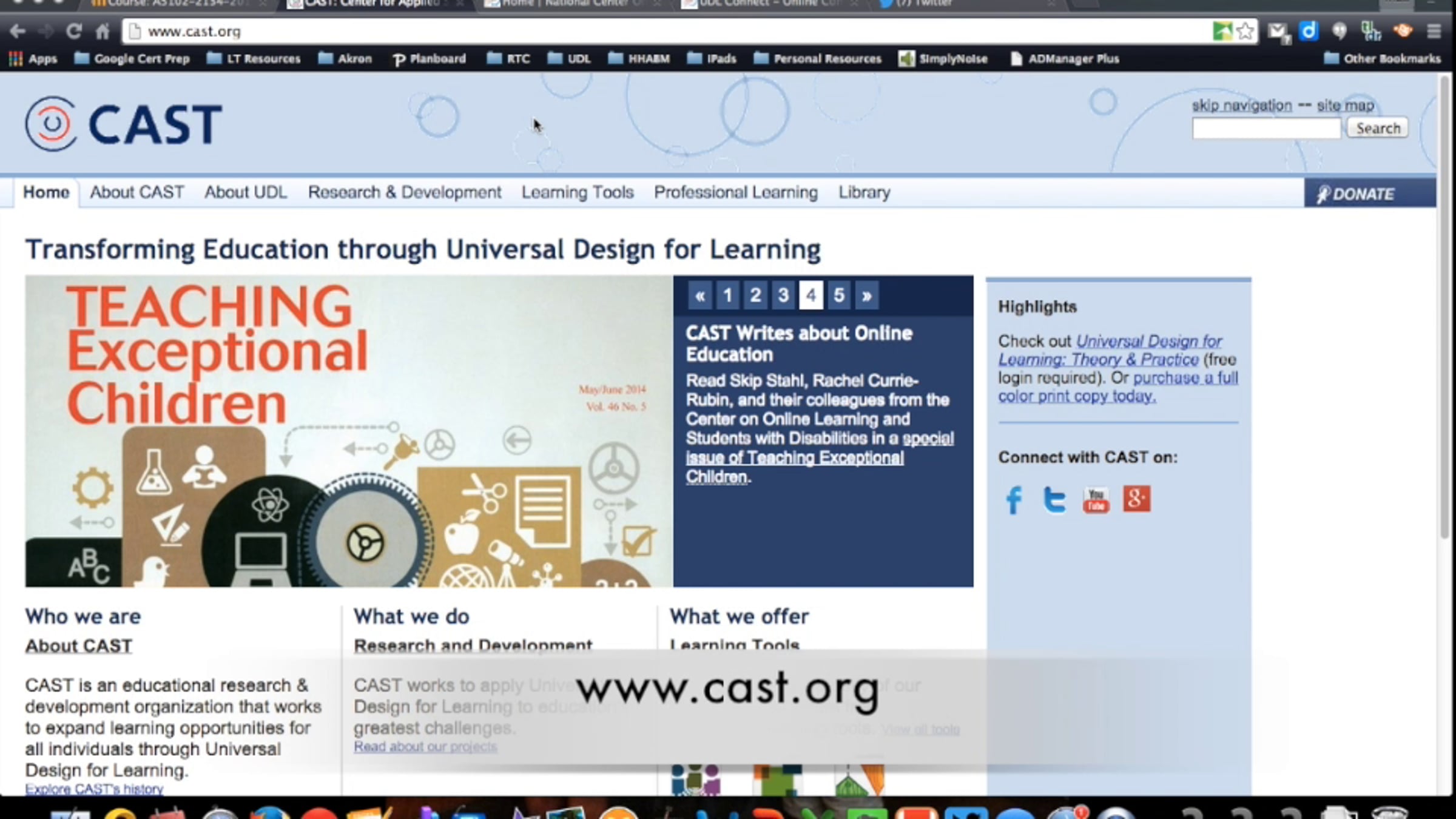
Task: Open the Professional Learning navigation item
Action: coord(736,192)
